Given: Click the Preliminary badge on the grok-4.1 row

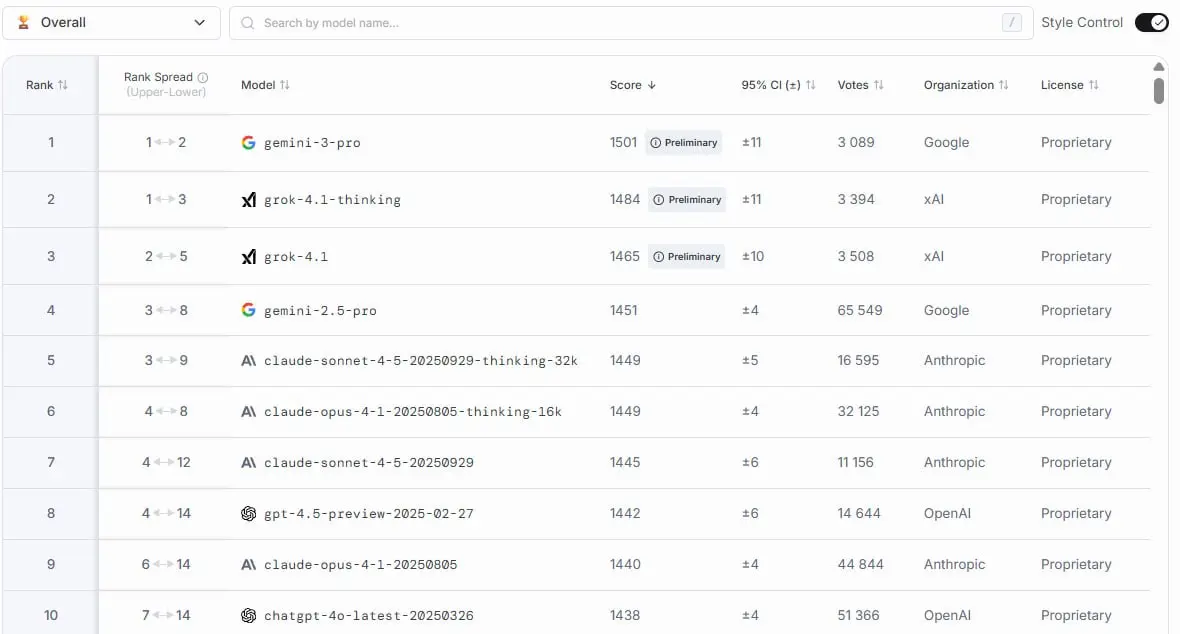Looking at the screenshot, I should click(686, 257).
